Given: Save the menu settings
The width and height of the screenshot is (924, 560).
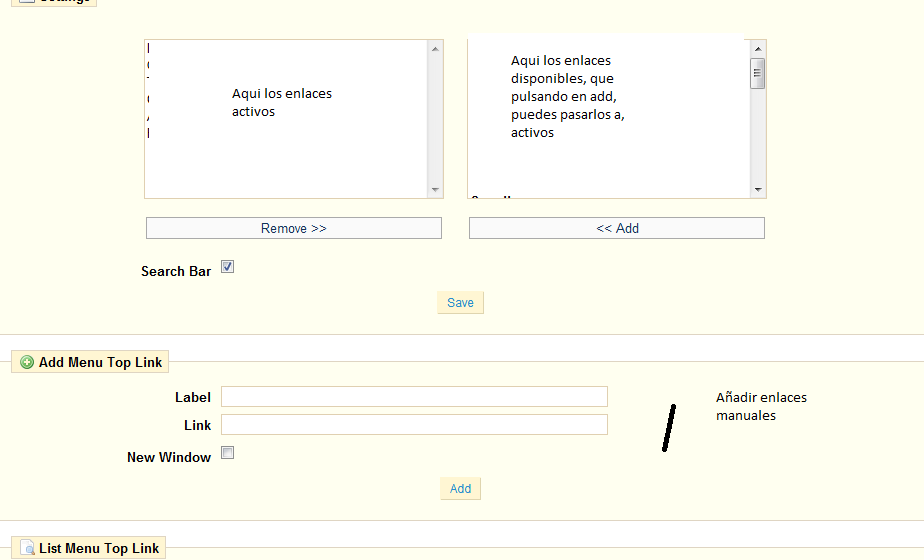Looking at the screenshot, I should 460,303.
